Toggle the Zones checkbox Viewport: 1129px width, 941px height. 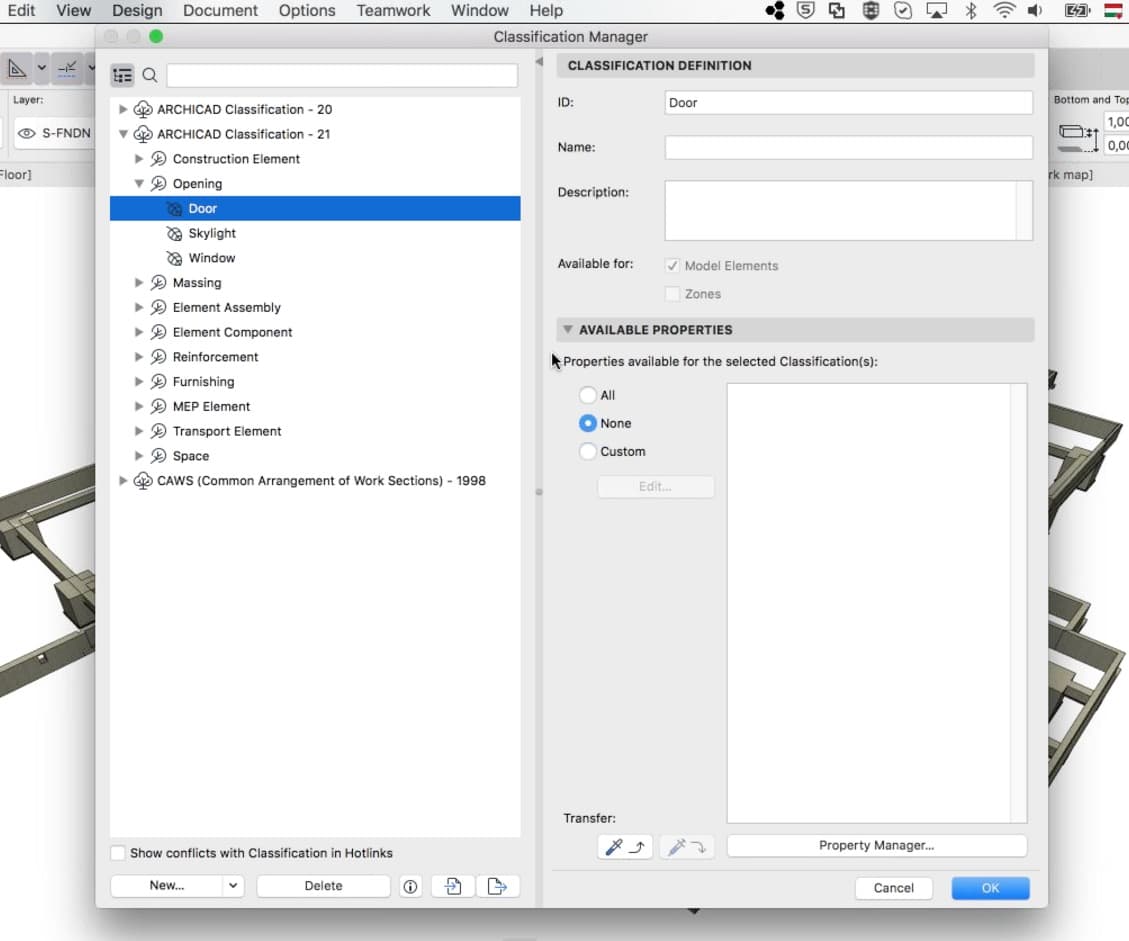[673, 294]
